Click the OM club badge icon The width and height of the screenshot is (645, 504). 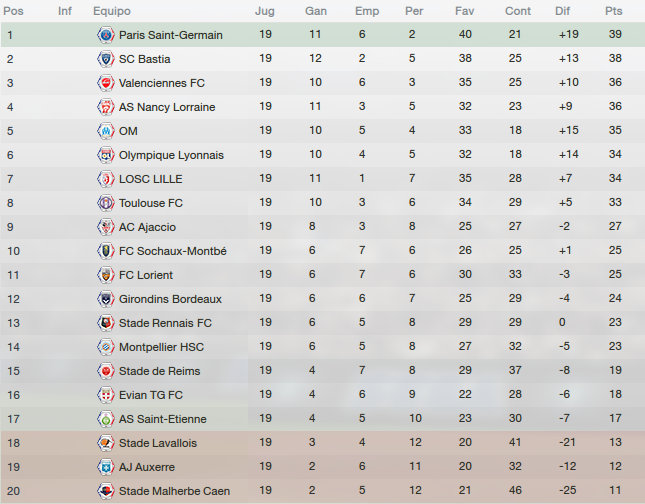click(x=106, y=131)
